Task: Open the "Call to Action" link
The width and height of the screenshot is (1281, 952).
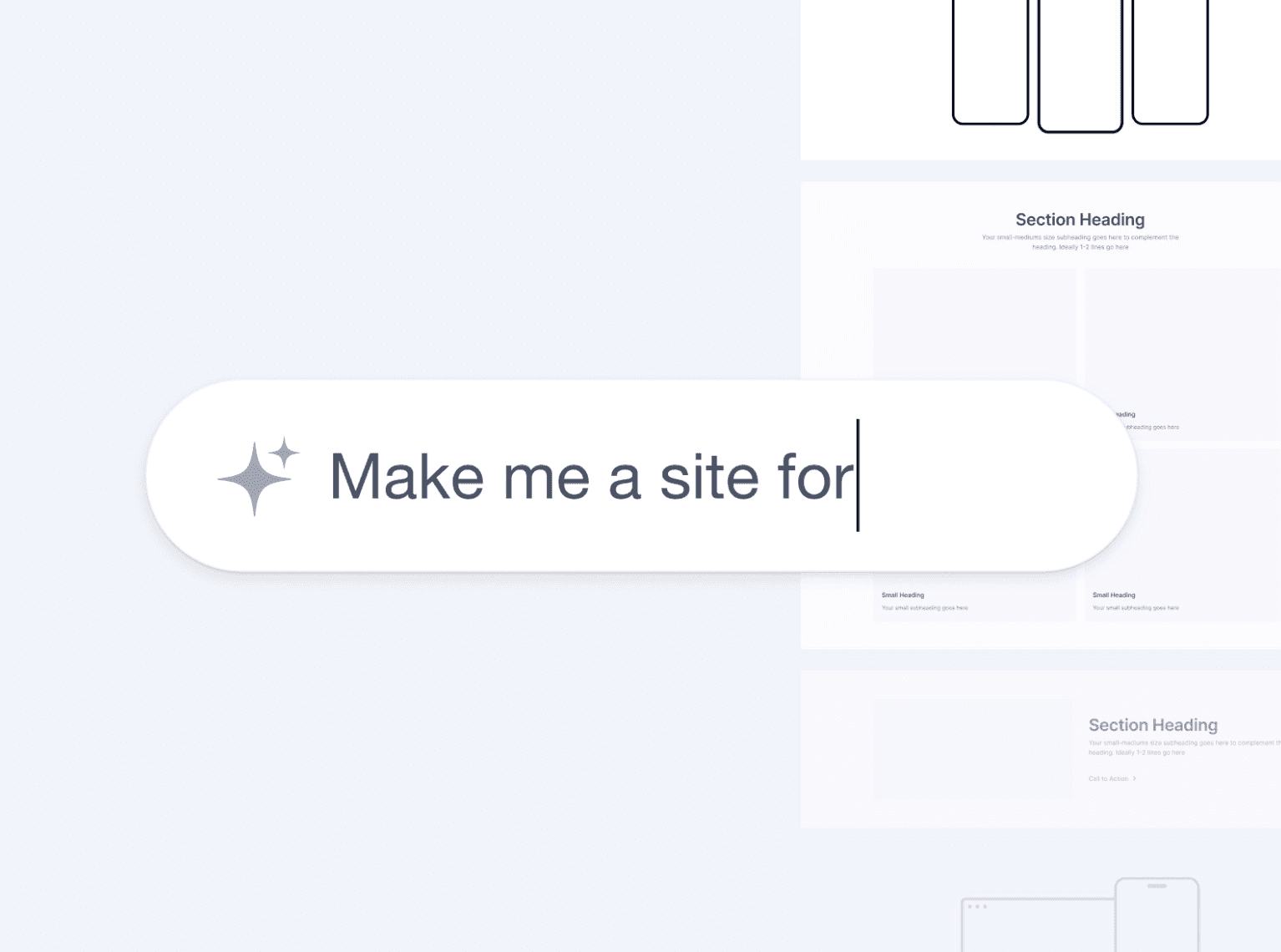Action: (x=1108, y=778)
